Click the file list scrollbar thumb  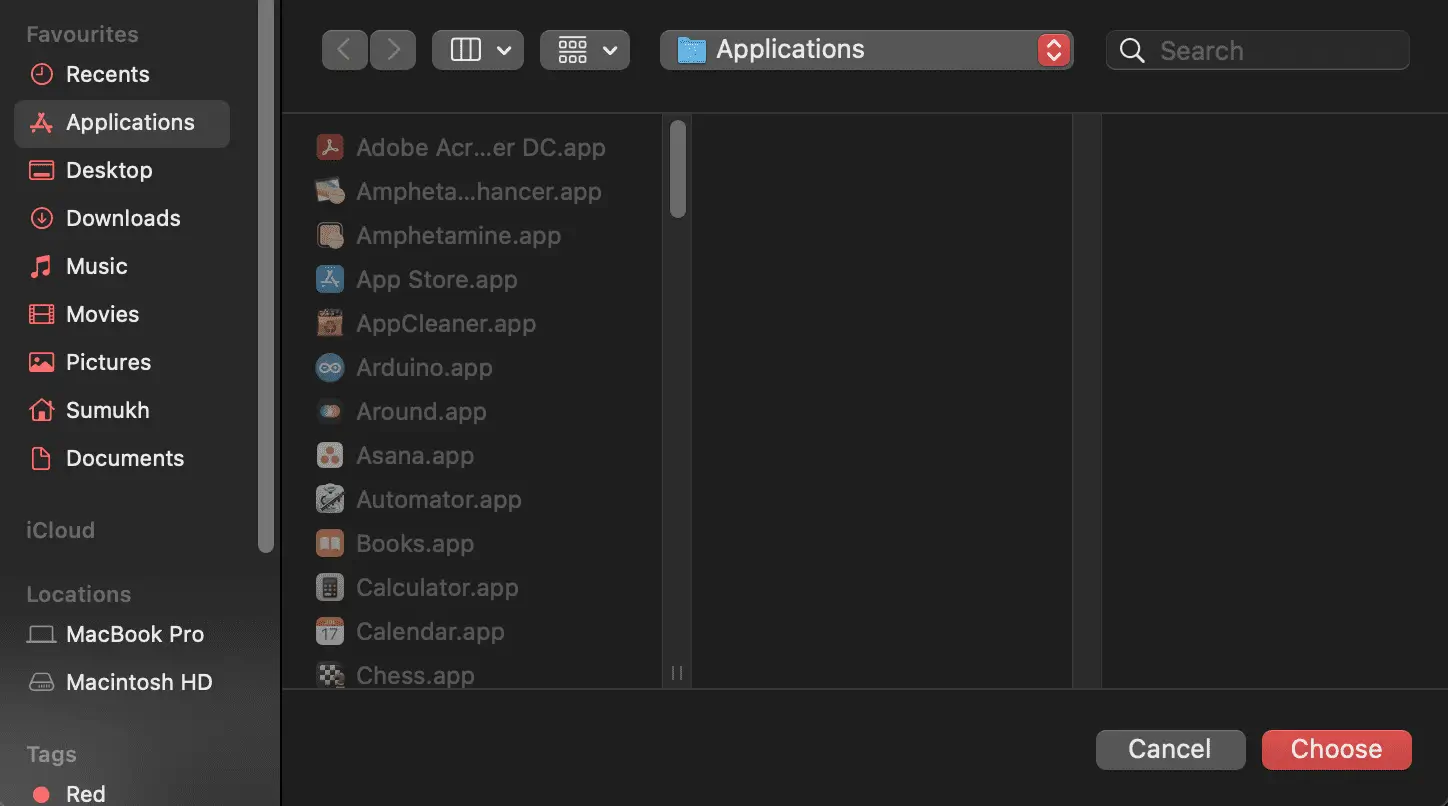[678, 169]
